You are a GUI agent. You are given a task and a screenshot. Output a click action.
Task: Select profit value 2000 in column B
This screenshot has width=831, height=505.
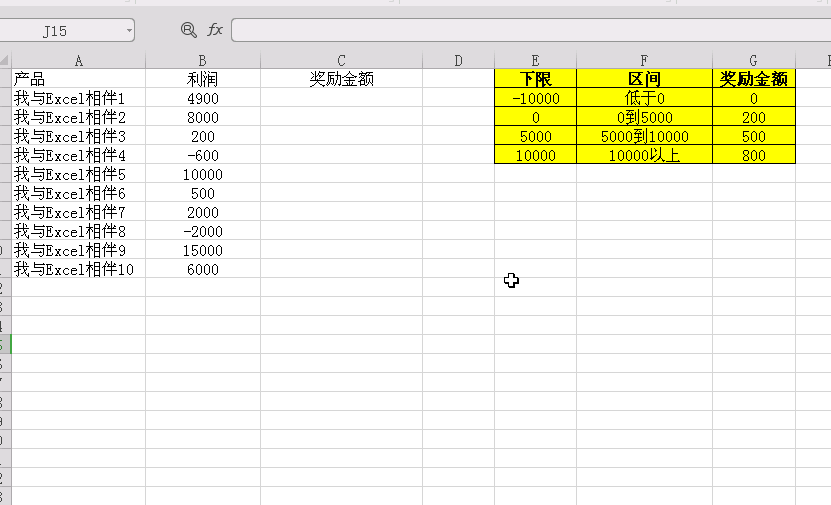203,212
